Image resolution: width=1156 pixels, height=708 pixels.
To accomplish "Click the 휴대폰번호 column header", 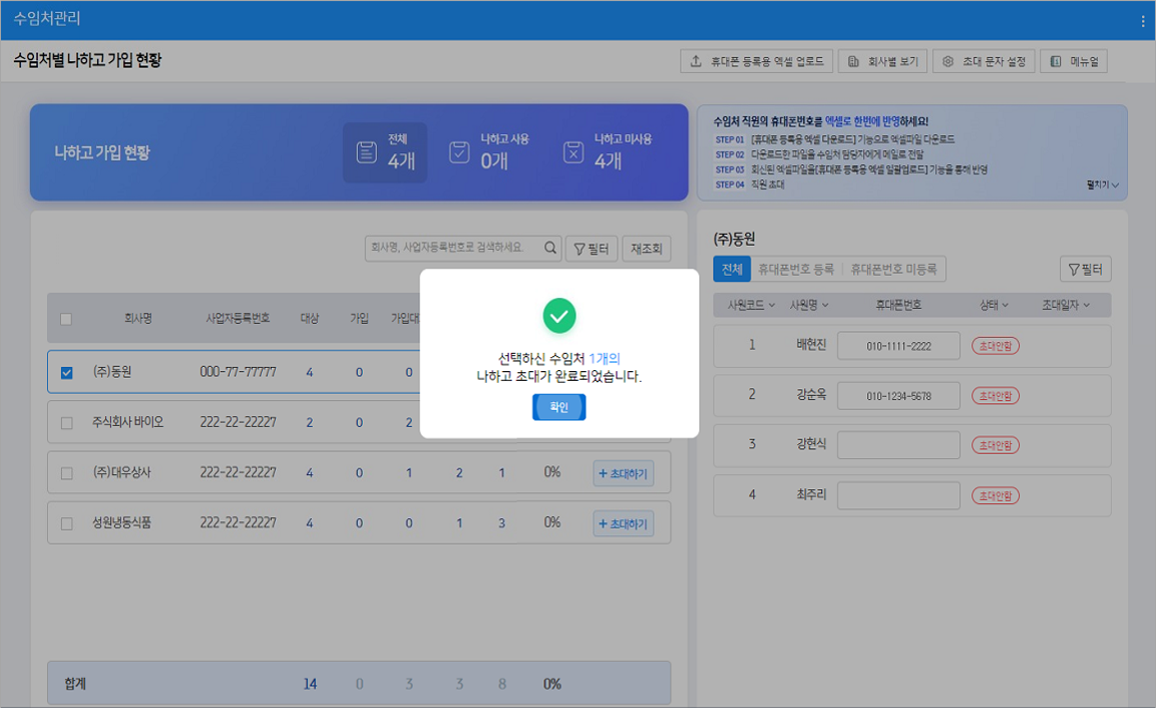I will pos(898,305).
